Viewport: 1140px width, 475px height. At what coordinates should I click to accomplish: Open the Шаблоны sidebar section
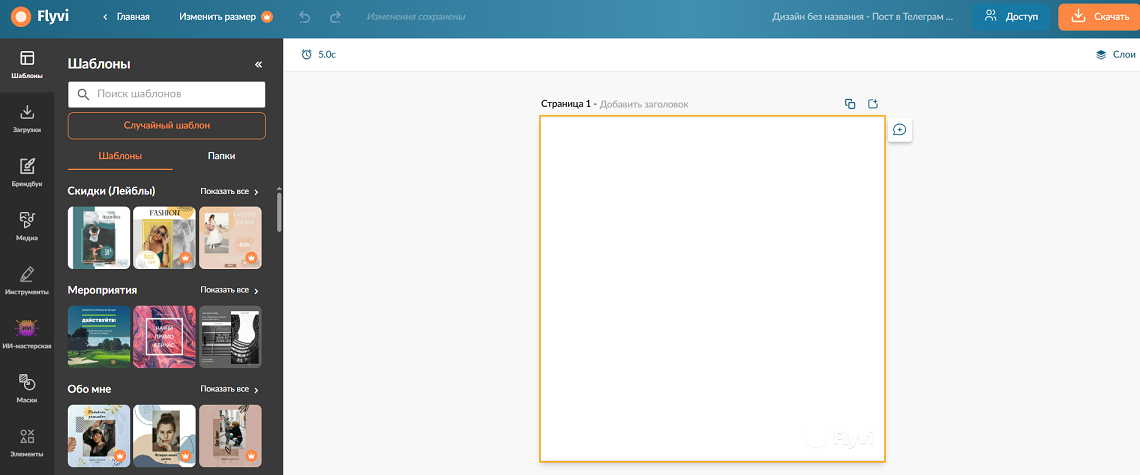(x=27, y=65)
